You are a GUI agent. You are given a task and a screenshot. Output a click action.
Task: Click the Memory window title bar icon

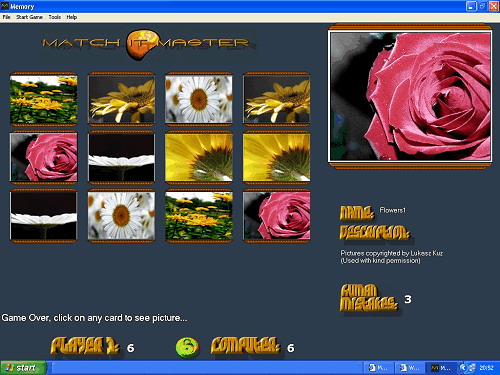coord(5,6)
